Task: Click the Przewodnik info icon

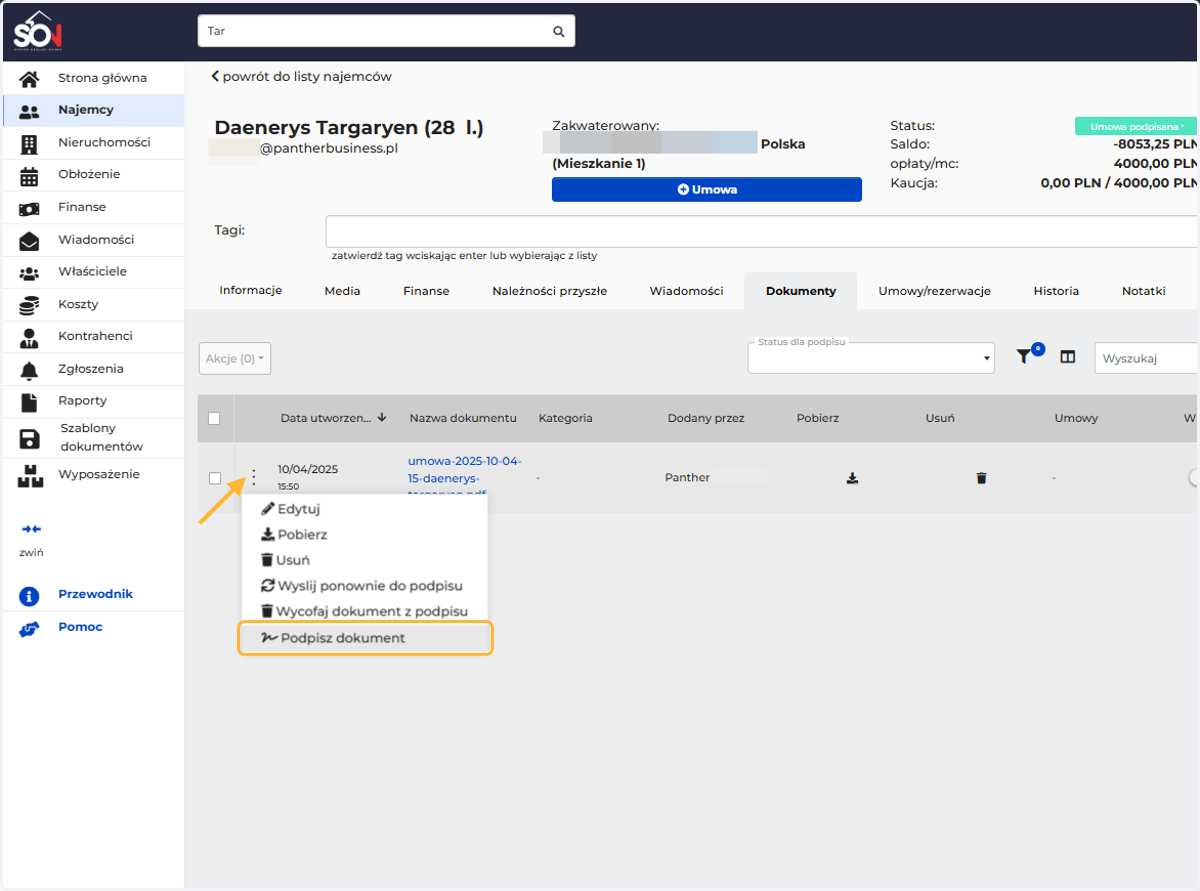Action: [x=29, y=595]
